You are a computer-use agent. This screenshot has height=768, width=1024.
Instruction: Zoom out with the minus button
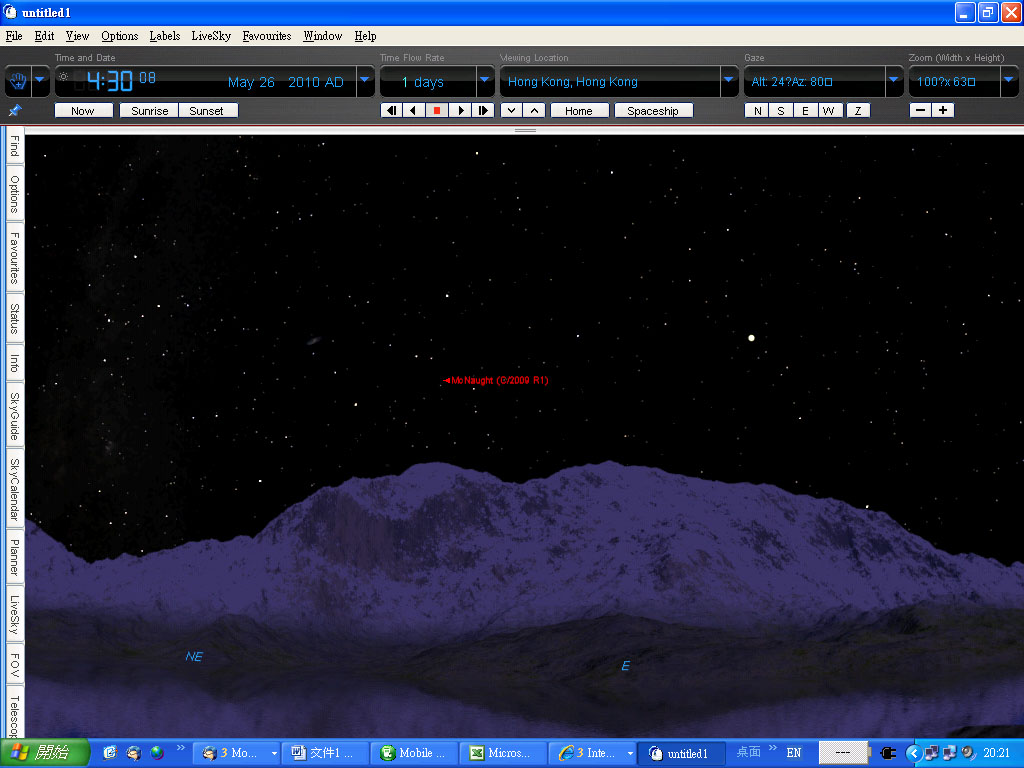point(920,111)
